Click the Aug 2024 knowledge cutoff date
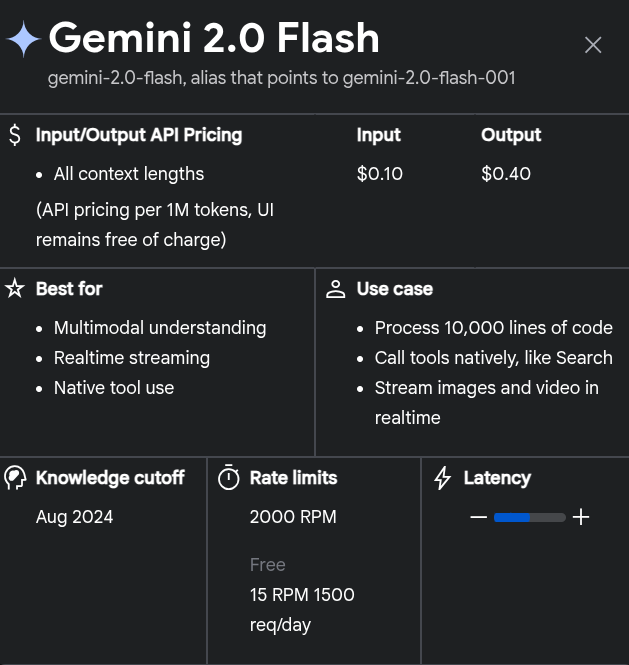The height and width of the screenshot is (665, 629). point(75,517)
